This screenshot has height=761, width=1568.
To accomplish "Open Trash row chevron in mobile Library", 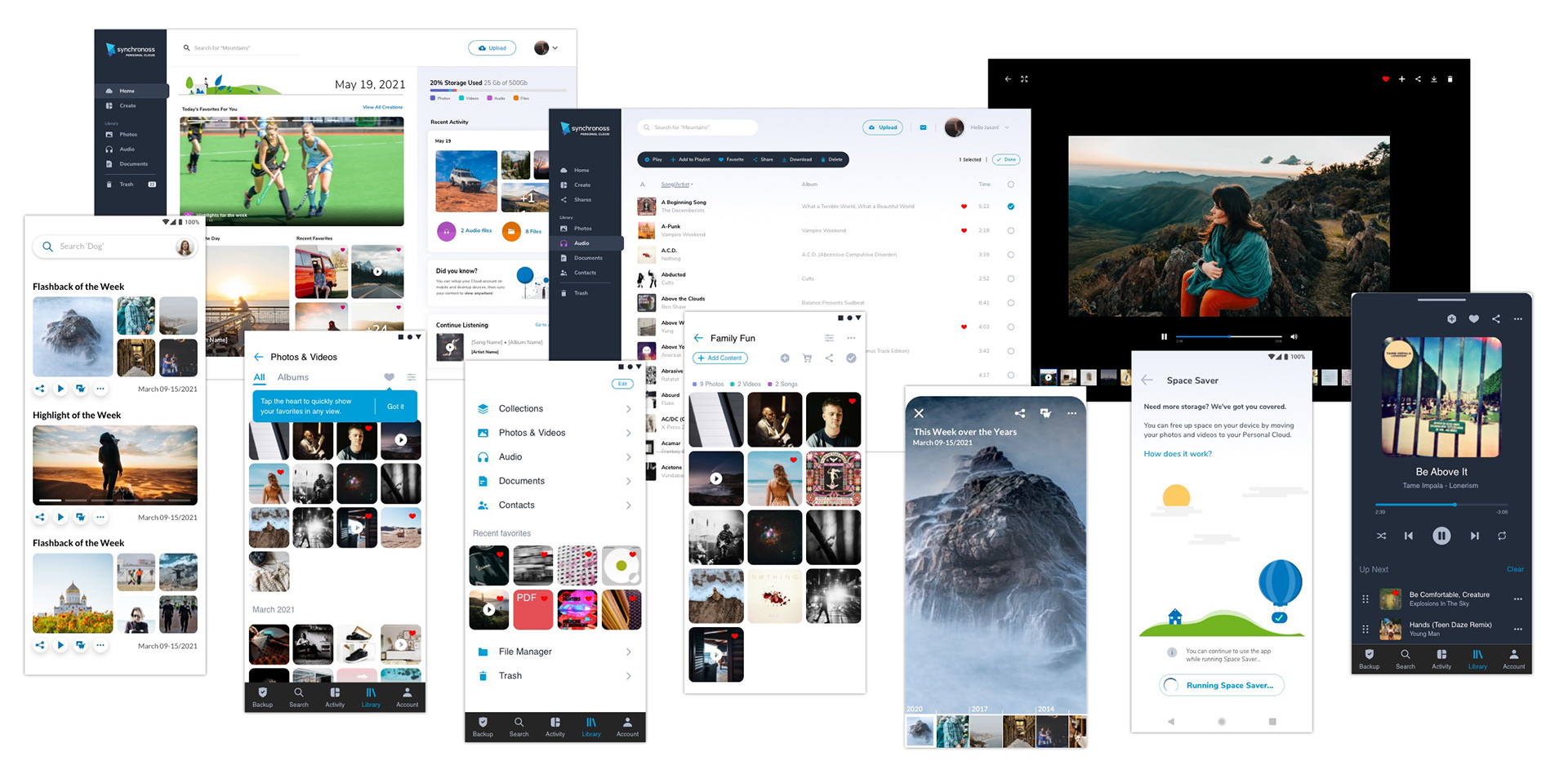I will [628, 676].
